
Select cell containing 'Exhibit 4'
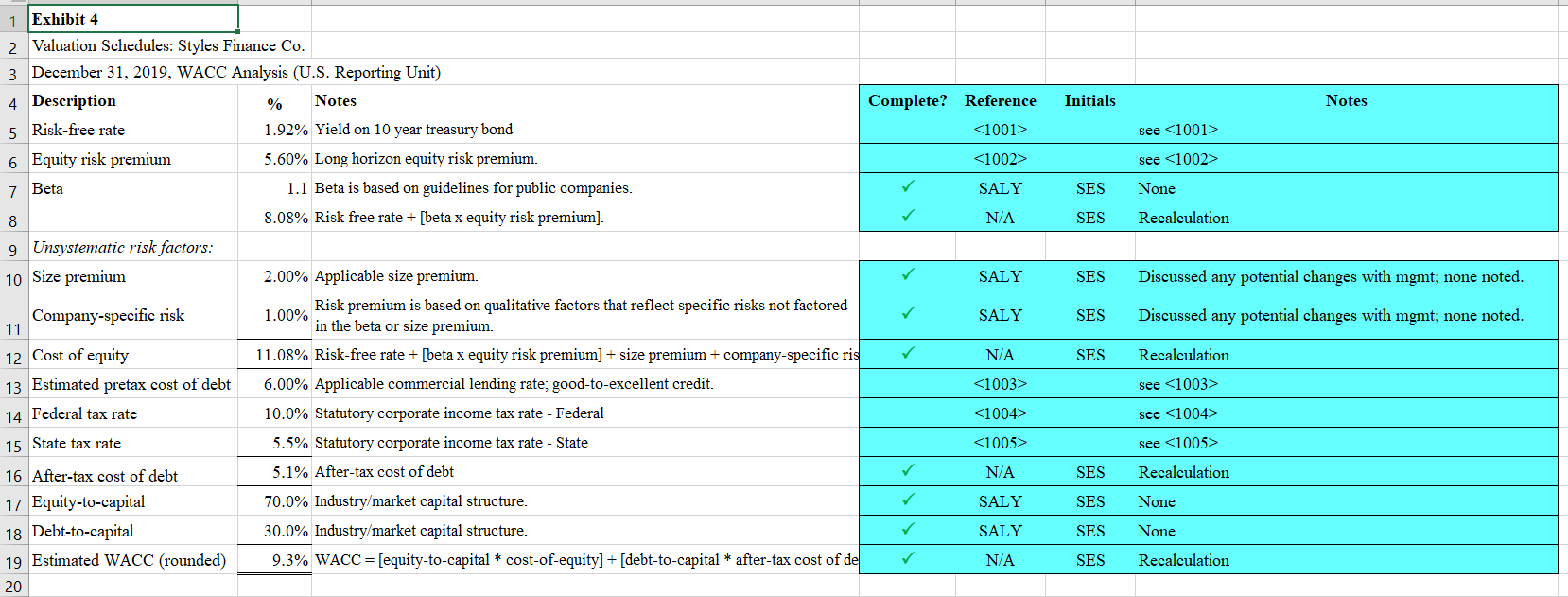coord(133,19)
